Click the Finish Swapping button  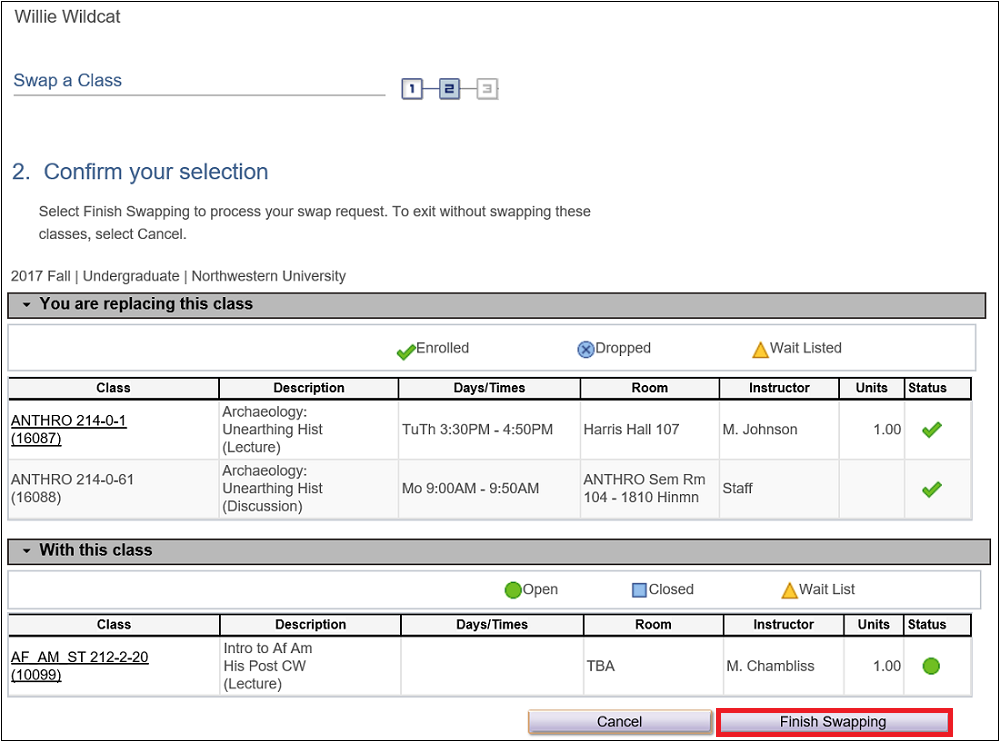(834, 722)
